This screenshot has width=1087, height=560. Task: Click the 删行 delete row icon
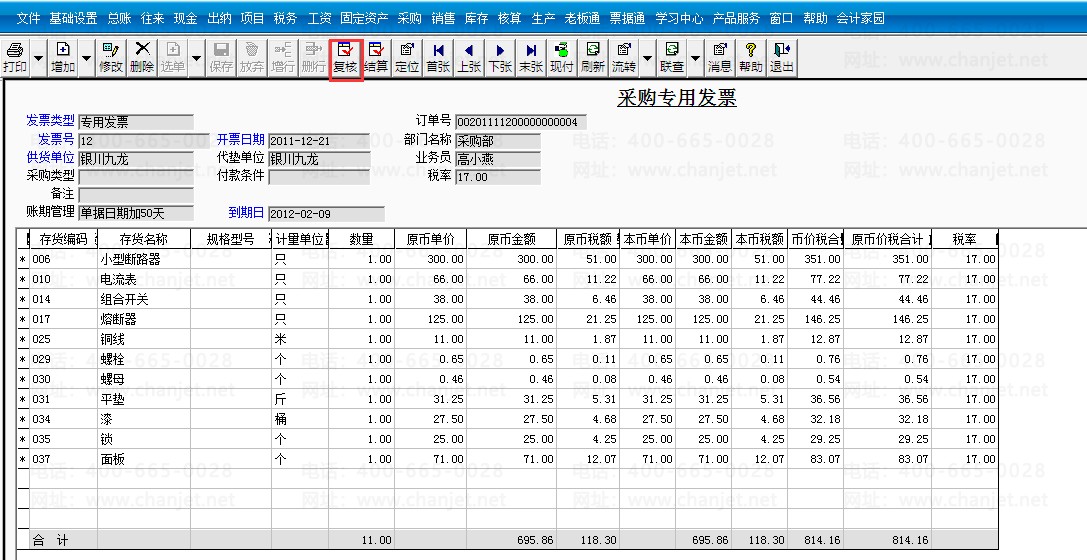click(313, 58)
